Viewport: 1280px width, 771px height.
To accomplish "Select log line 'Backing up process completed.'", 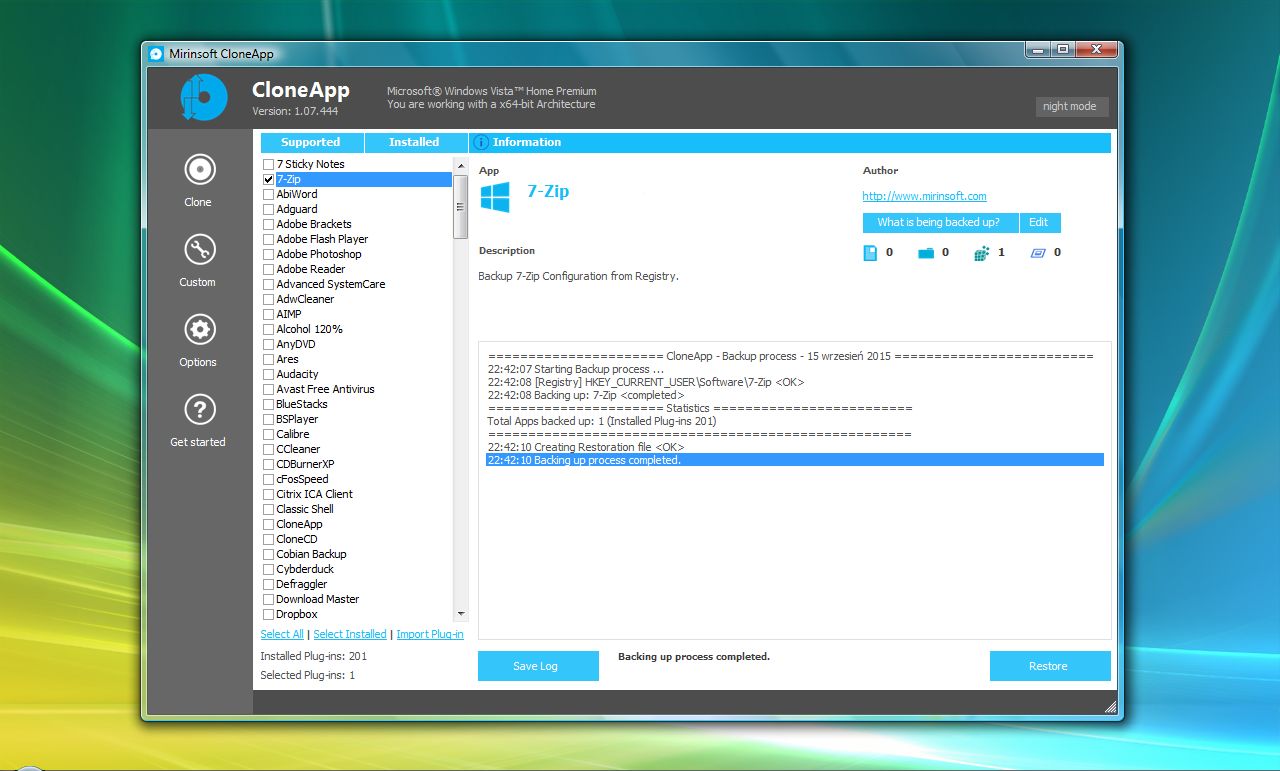I will coord(795,461).
